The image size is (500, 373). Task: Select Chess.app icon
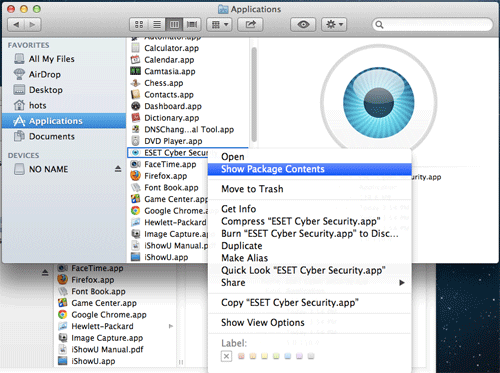click(x=135, y=83)
